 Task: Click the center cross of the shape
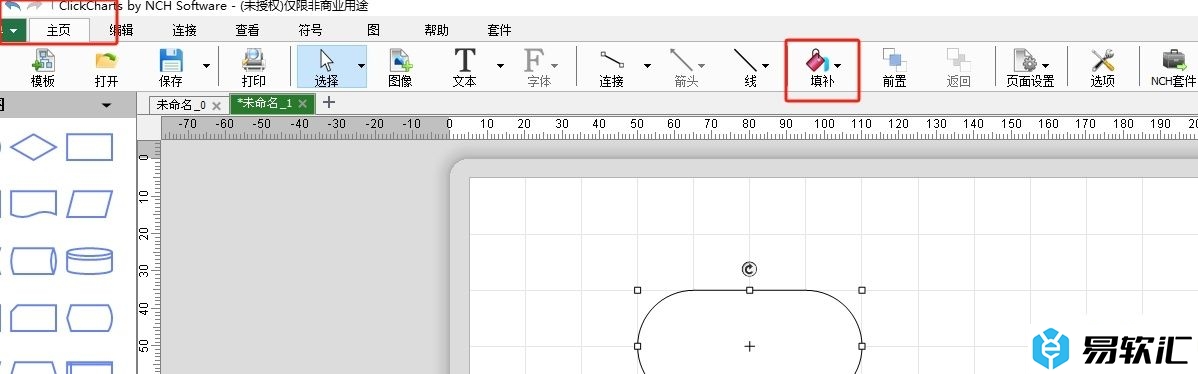click(750, 346)
